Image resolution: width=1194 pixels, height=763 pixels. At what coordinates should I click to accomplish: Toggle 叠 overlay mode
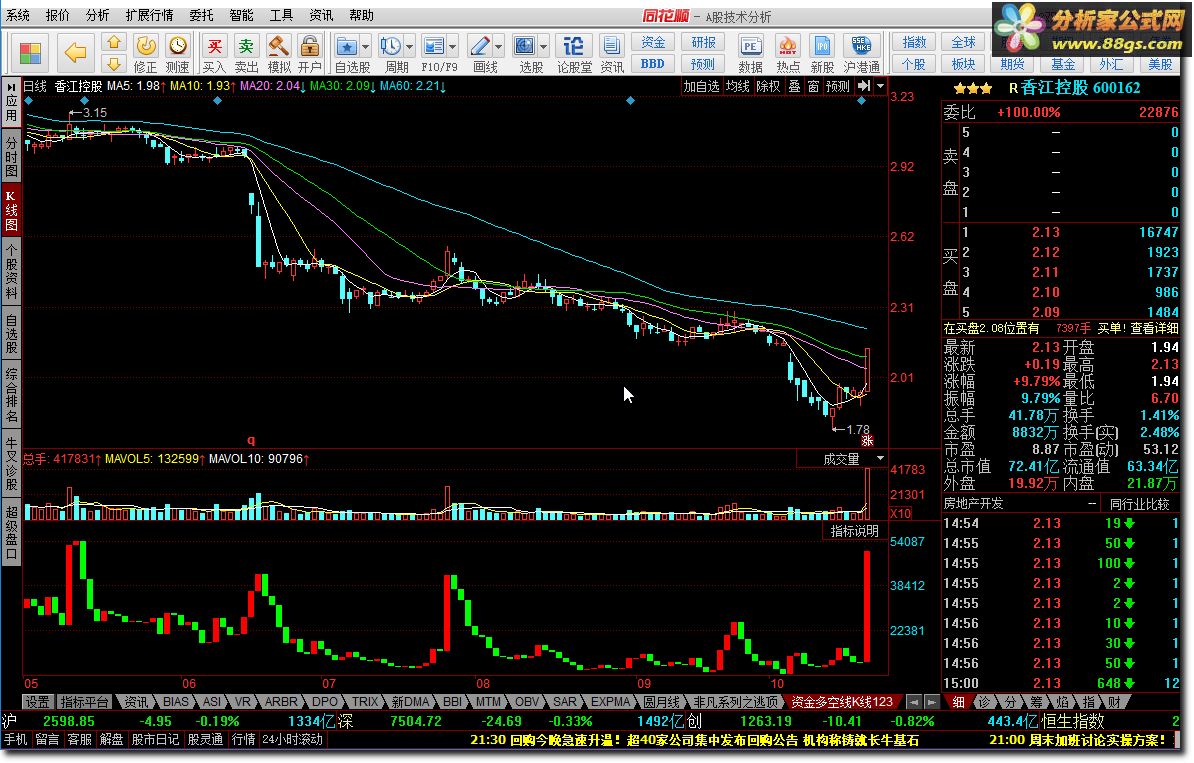pos(794,86)
